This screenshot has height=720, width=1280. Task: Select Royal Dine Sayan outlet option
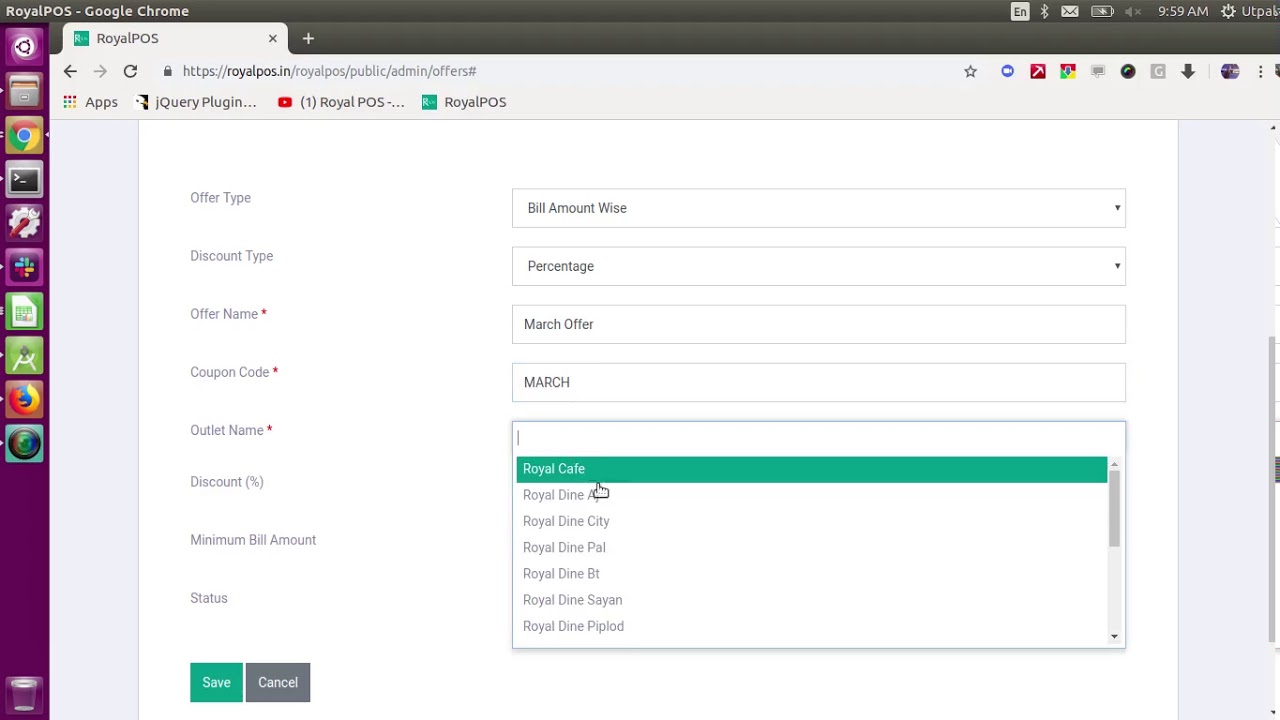(812, 600)
